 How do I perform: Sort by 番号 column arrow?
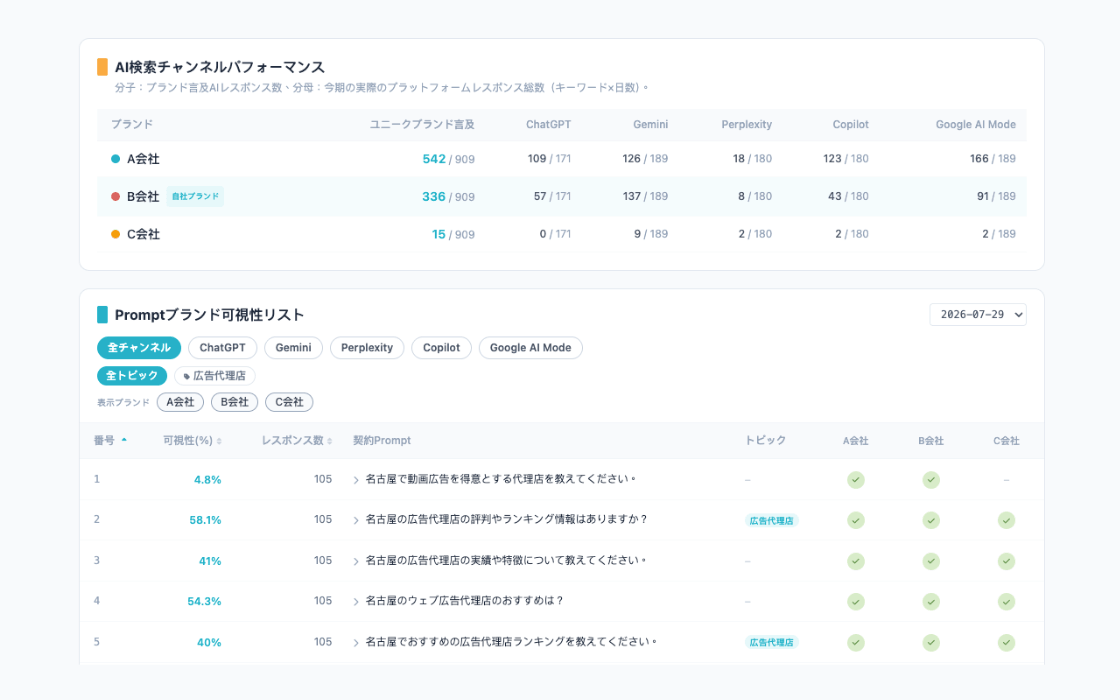(x=124, y=440)
